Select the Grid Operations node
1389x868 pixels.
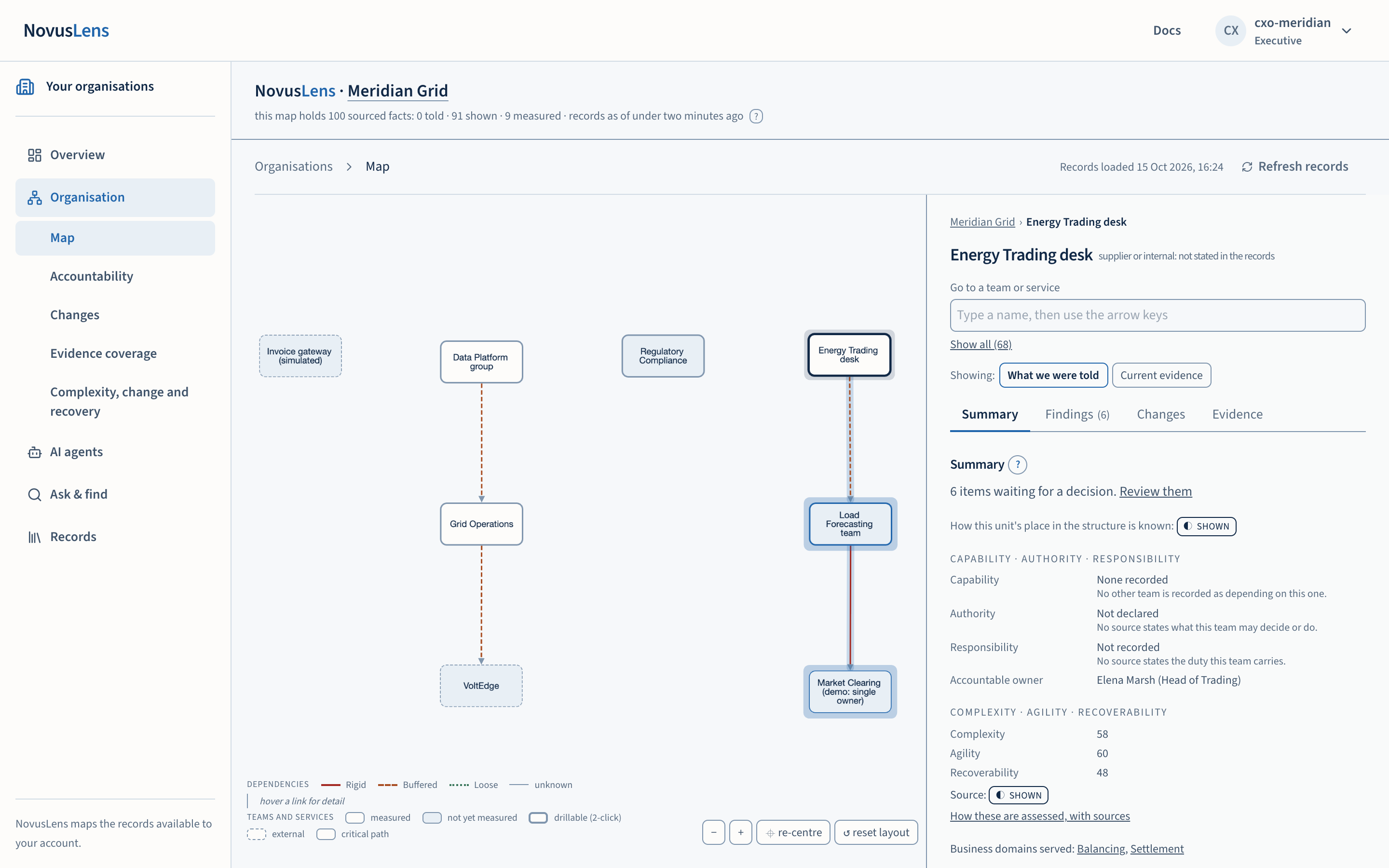point(481,524)
